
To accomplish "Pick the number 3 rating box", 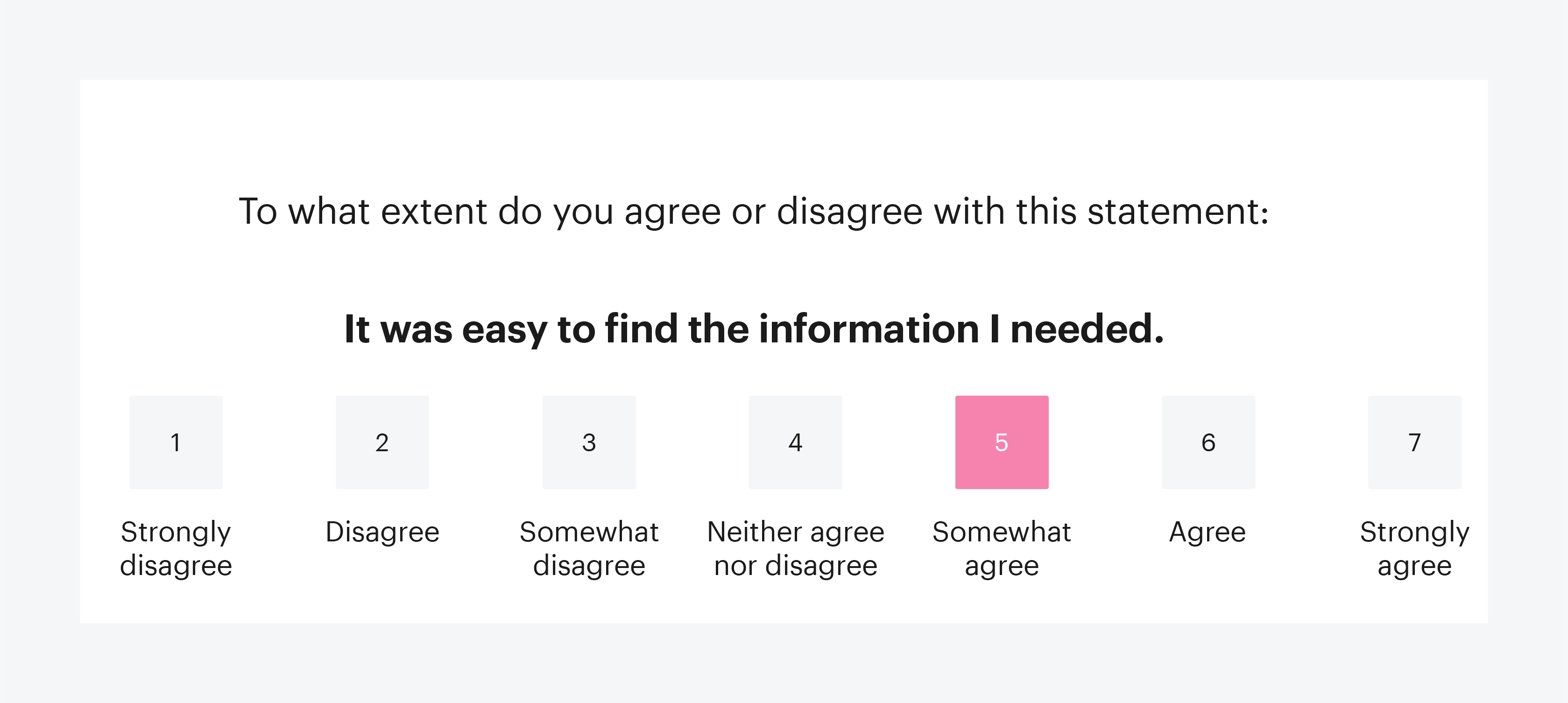I will [589, 442].
